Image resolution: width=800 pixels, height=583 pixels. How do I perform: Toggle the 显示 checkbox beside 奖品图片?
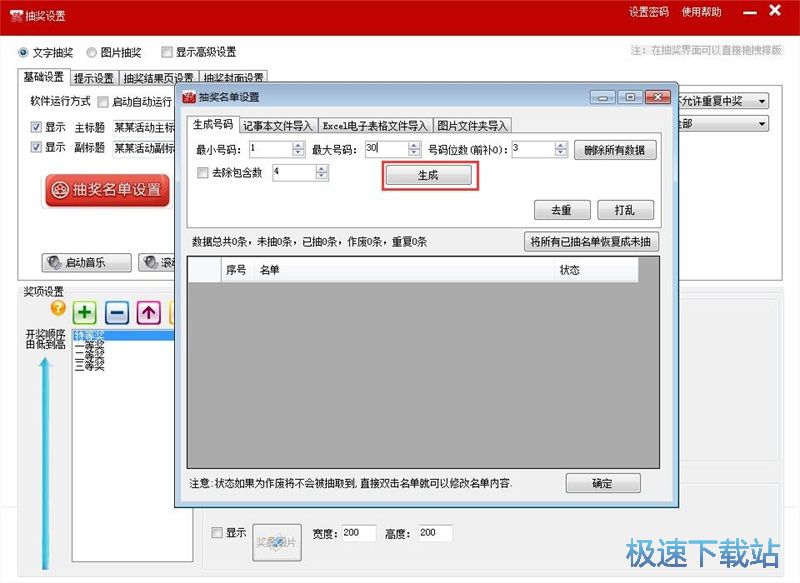(x=217, y=533)
